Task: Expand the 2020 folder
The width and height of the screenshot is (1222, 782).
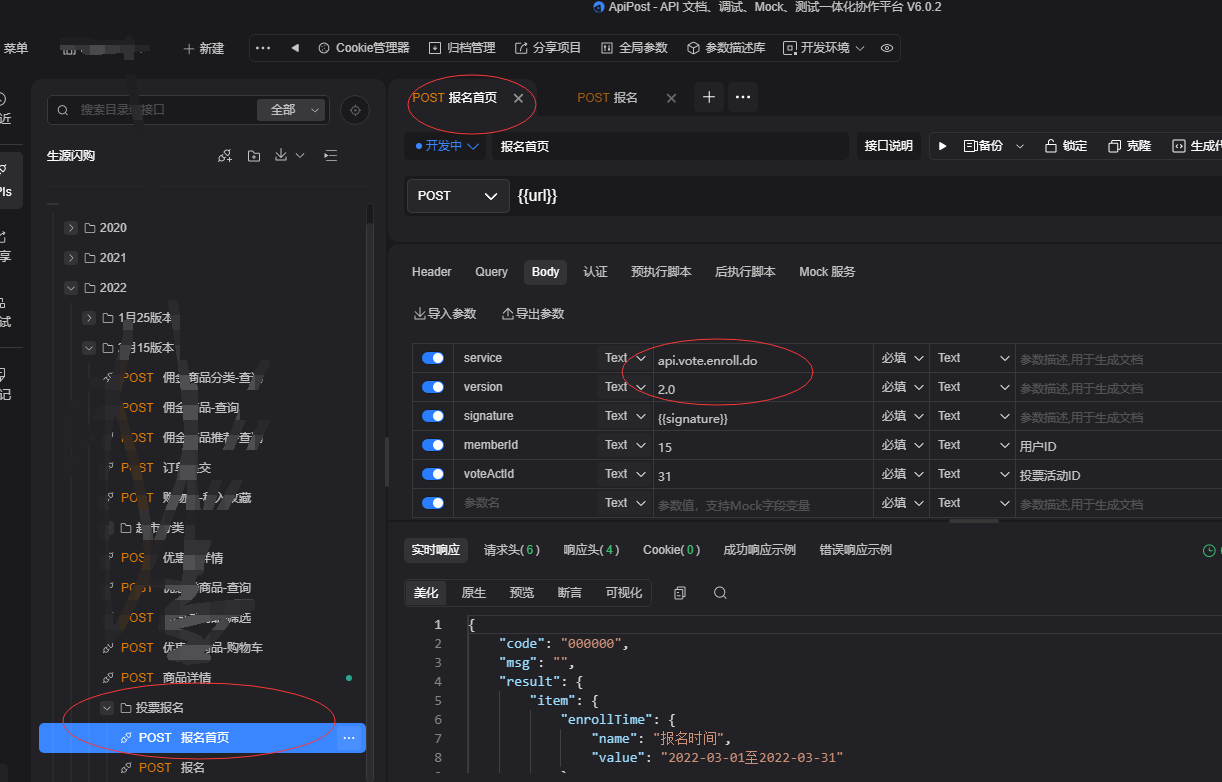Action: [71, 228]
